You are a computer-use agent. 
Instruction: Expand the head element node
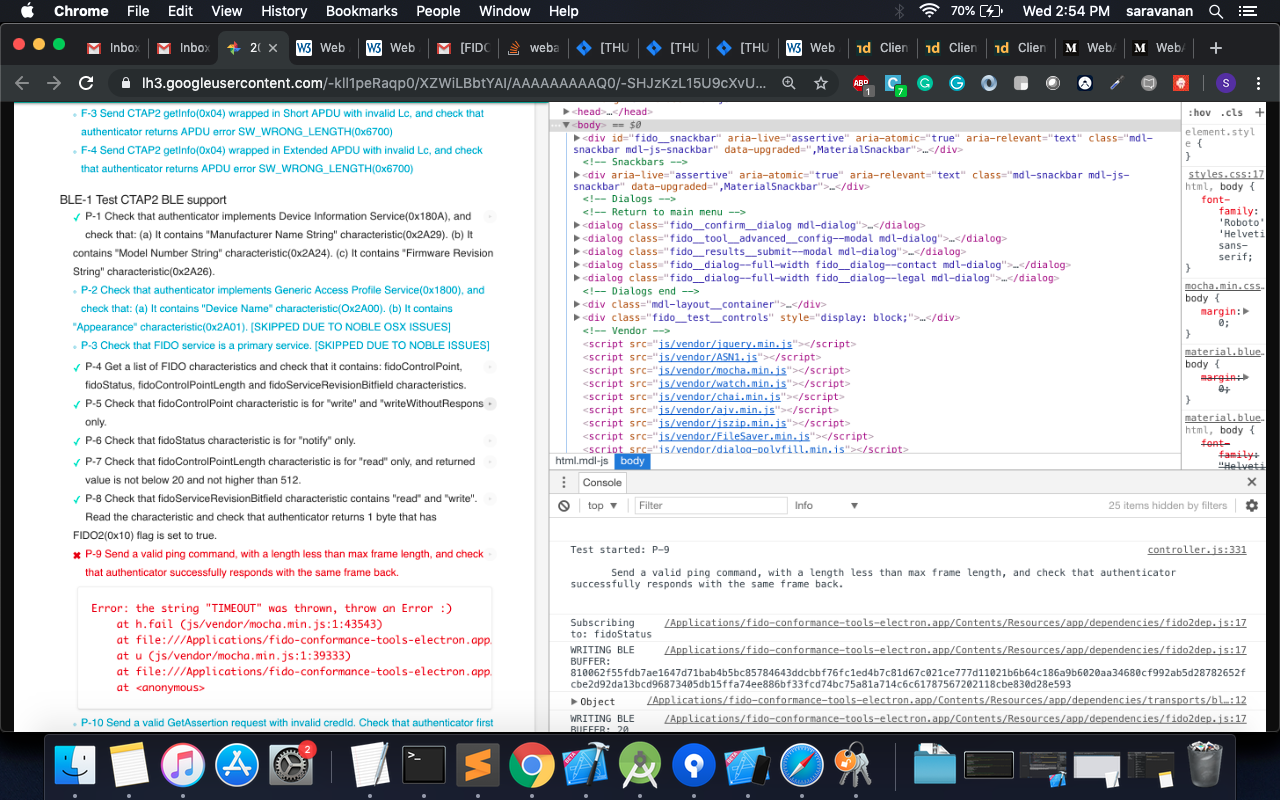click(x=567, y=112)
